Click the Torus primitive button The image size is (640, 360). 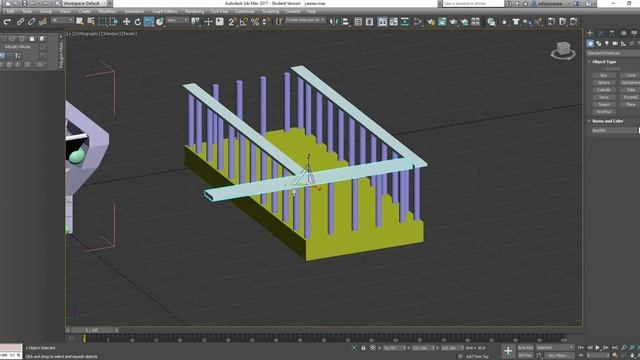(x=604, y=98)
